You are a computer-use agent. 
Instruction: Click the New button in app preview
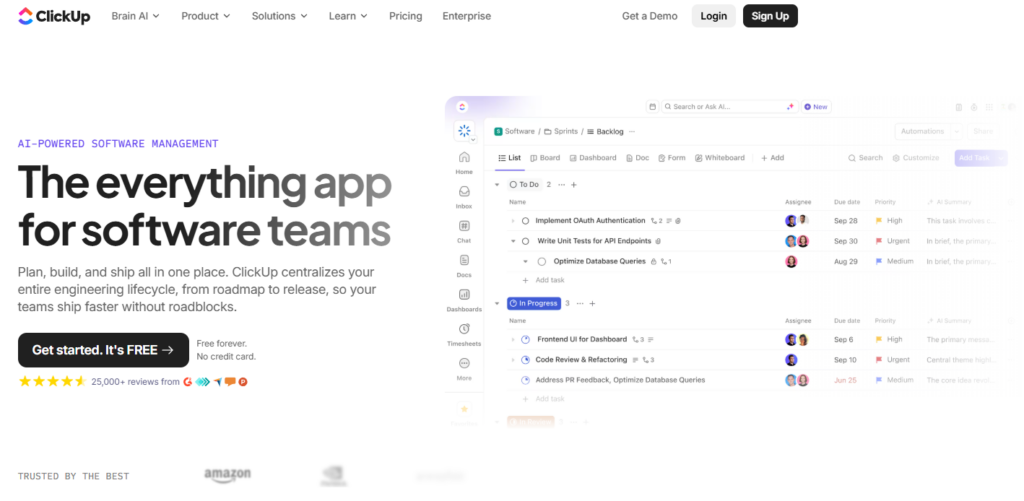pyautogui.click(x=816, y=106)
